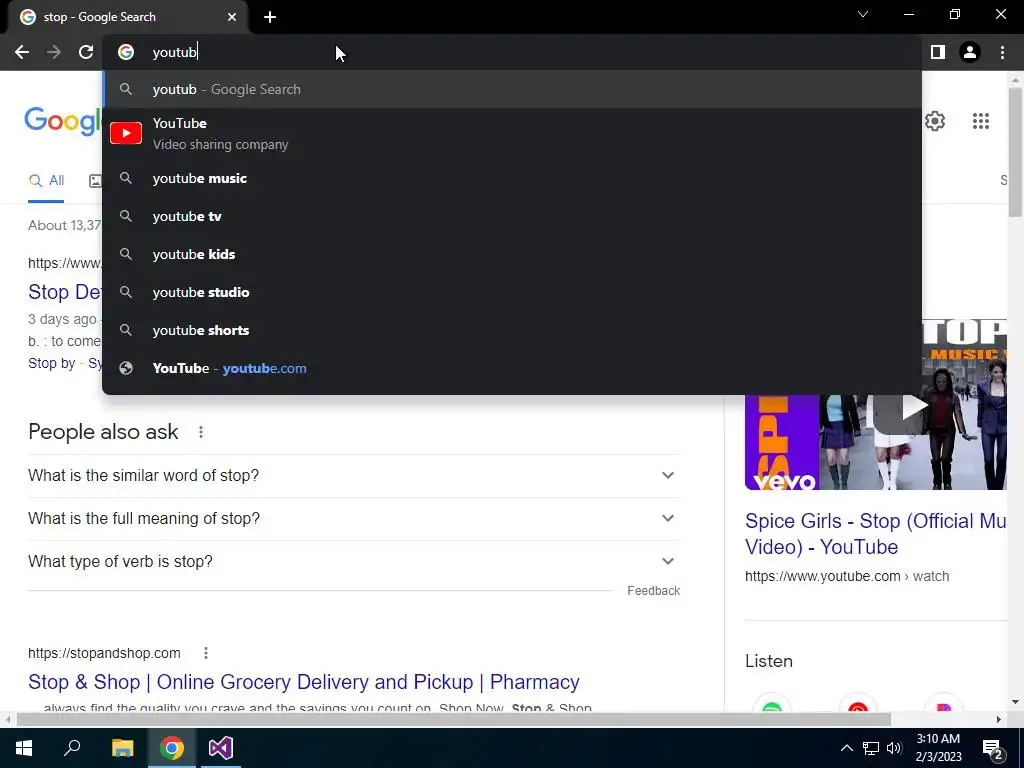Click into the address bar text 'youtub'
This screenshot has width=1024, height=768.
click(x=174, y=52)
